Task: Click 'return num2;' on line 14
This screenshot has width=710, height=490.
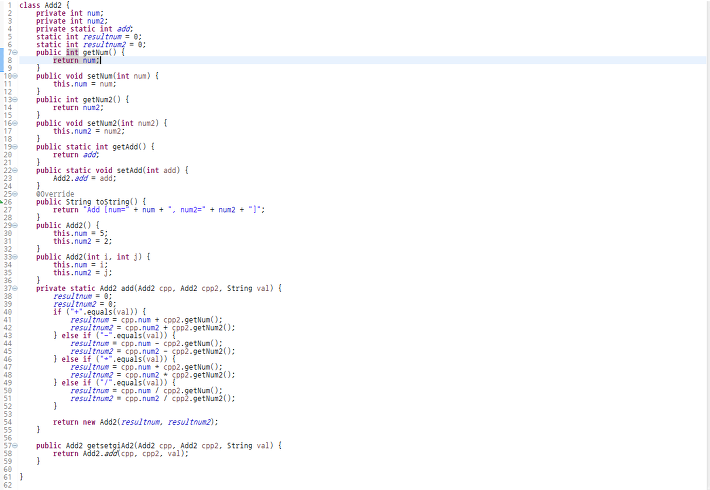Action: coord(78,107)
